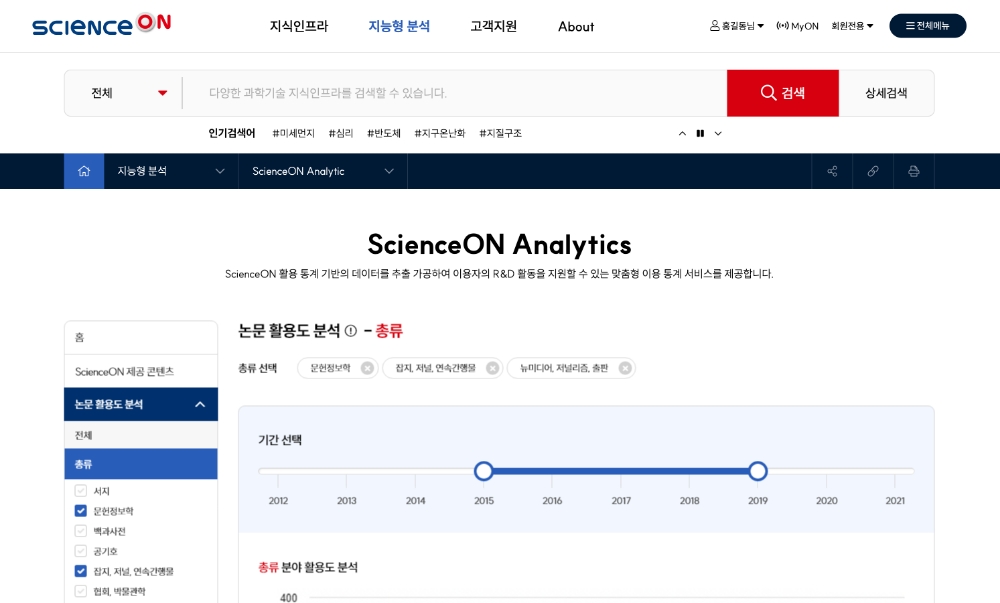The image size is (1000, 603).
Task: Click the #지질구조 popular keyword
Action: coord(500,133)
